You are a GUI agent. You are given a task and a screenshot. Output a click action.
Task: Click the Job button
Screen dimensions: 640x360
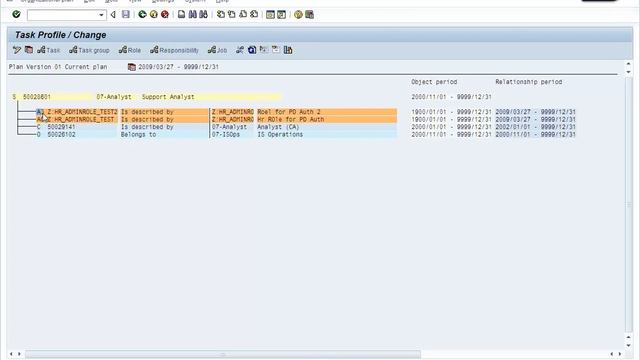pos(217,50)
